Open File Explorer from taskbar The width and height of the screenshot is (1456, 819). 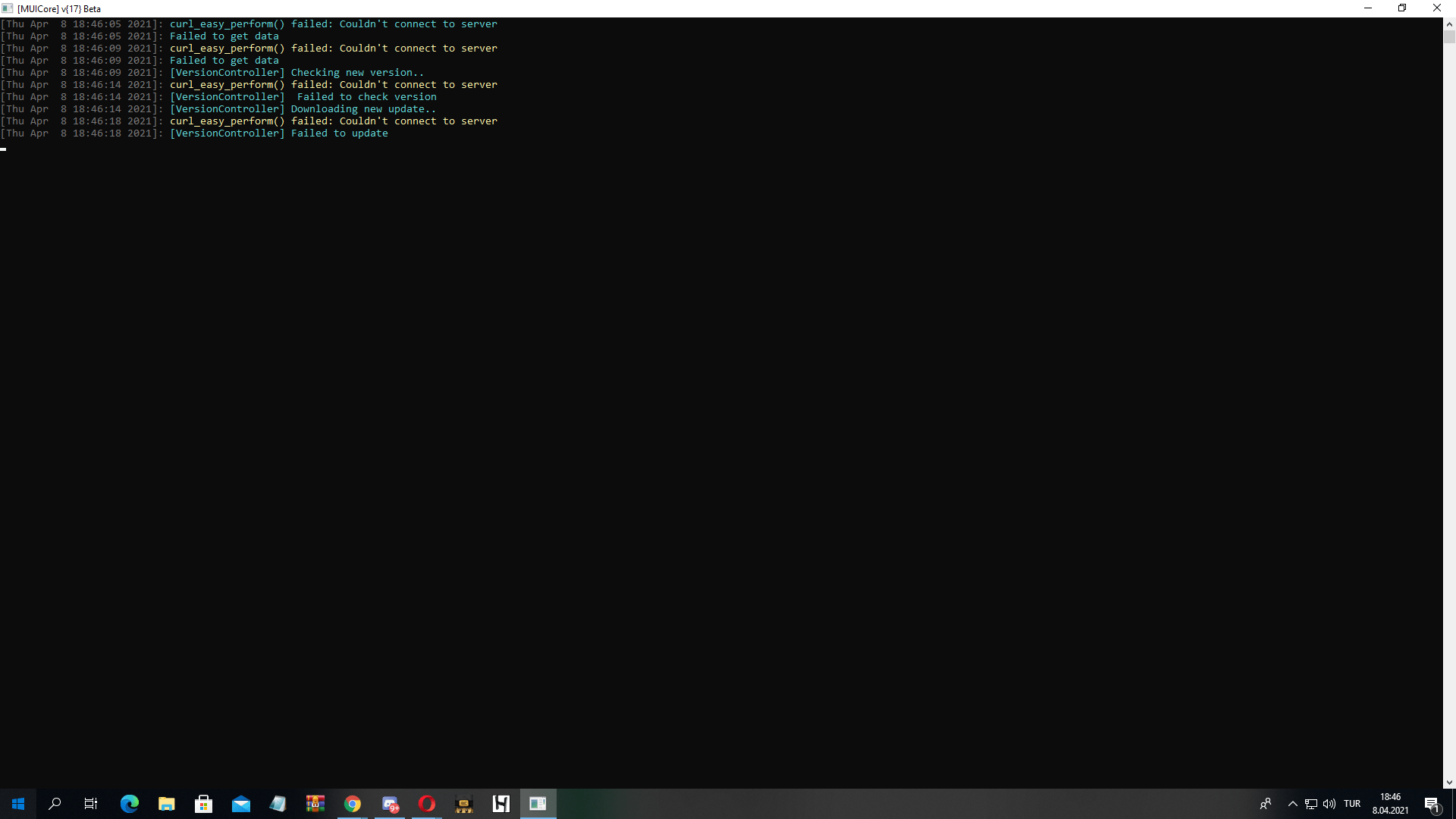167,804
